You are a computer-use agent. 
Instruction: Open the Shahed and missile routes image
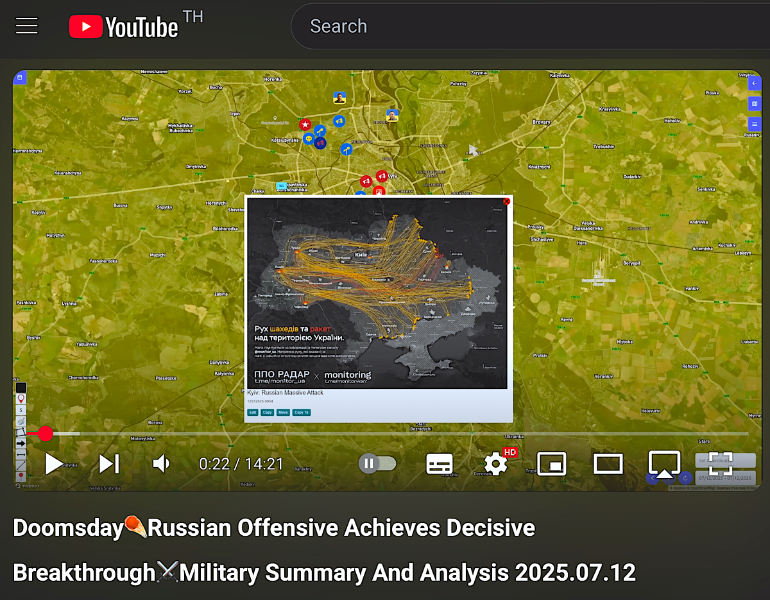[x=377, y=293]
